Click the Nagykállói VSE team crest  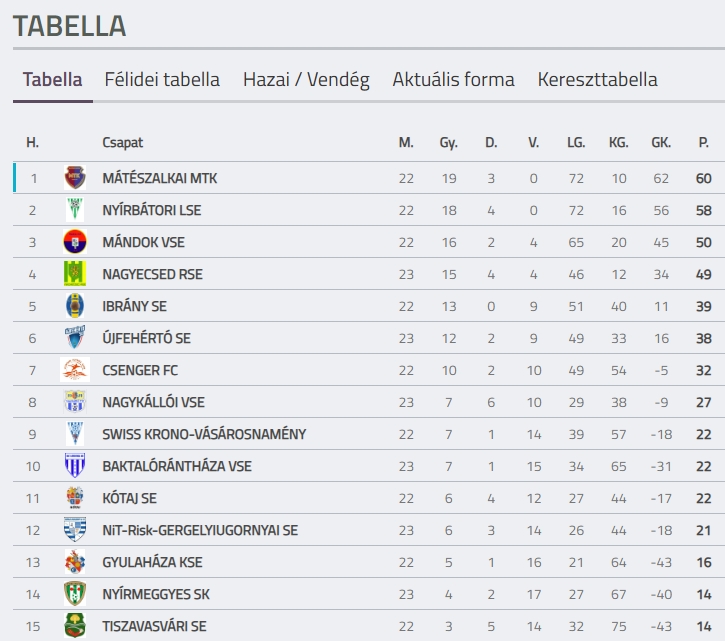coord(75,402)
